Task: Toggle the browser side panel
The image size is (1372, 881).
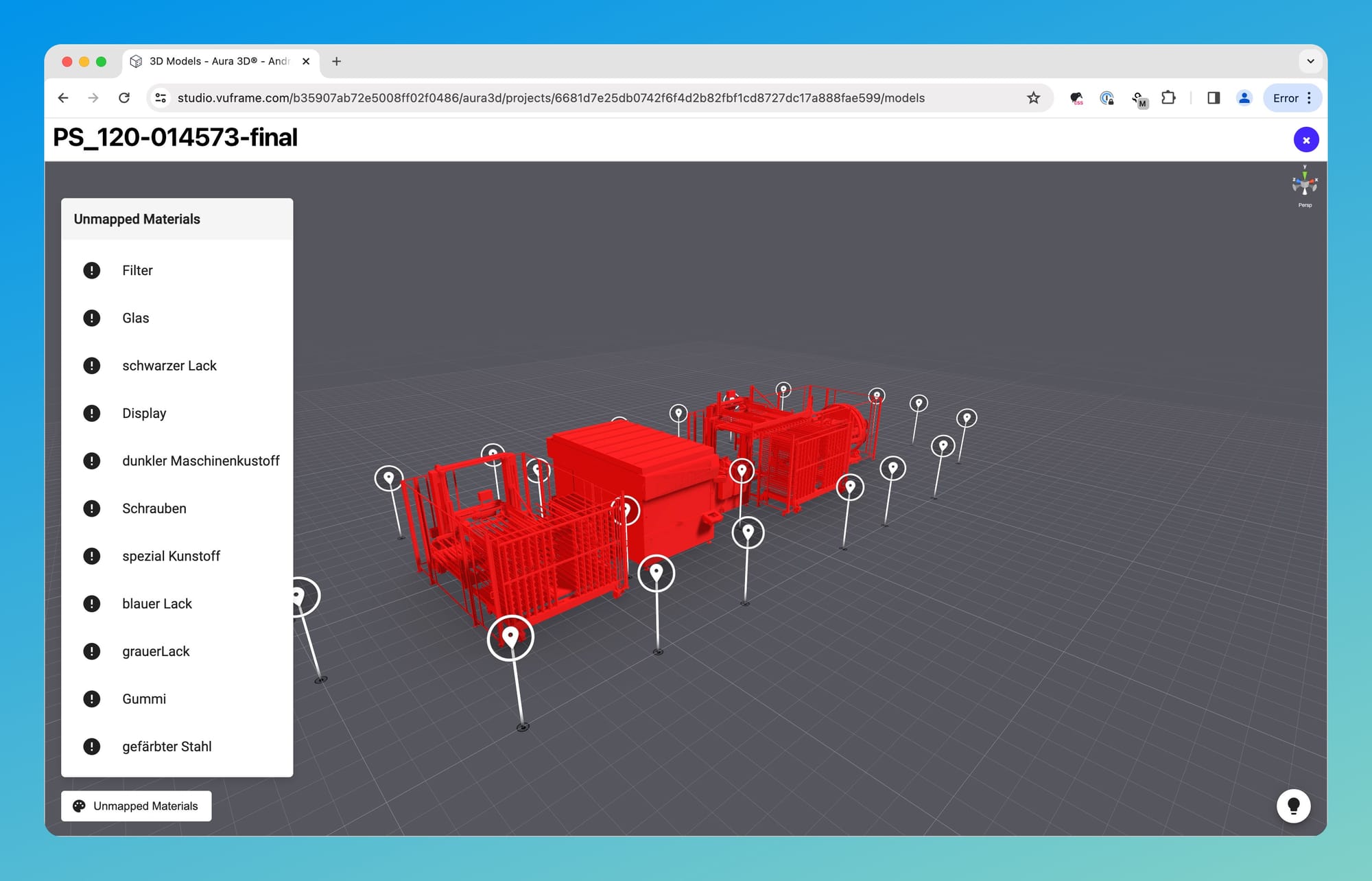Action: [x=1214, y=98]
